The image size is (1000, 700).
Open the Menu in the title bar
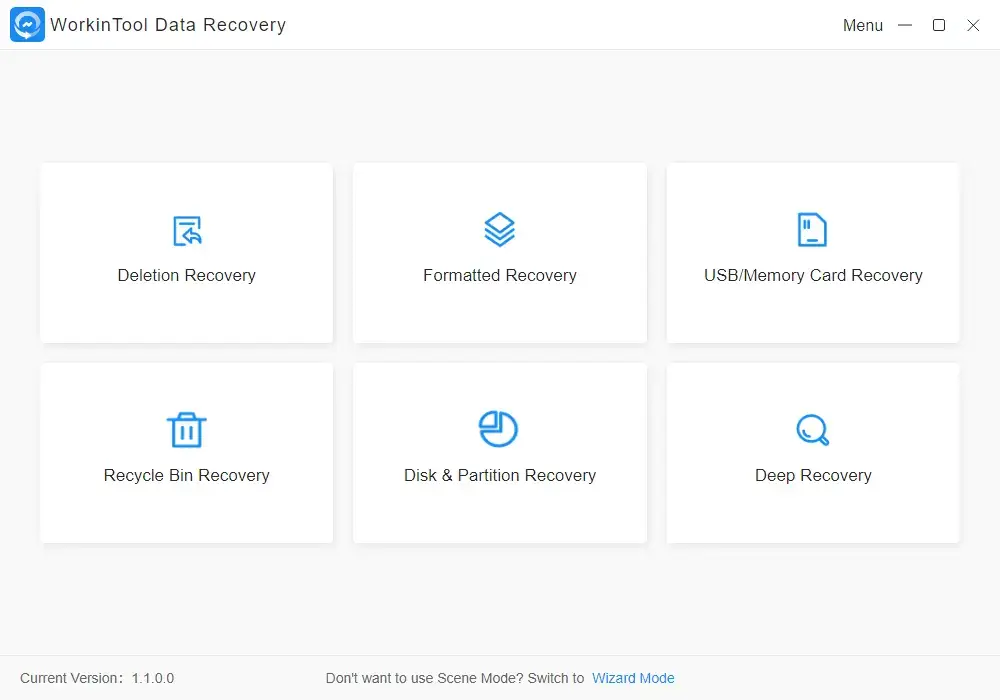862,26
